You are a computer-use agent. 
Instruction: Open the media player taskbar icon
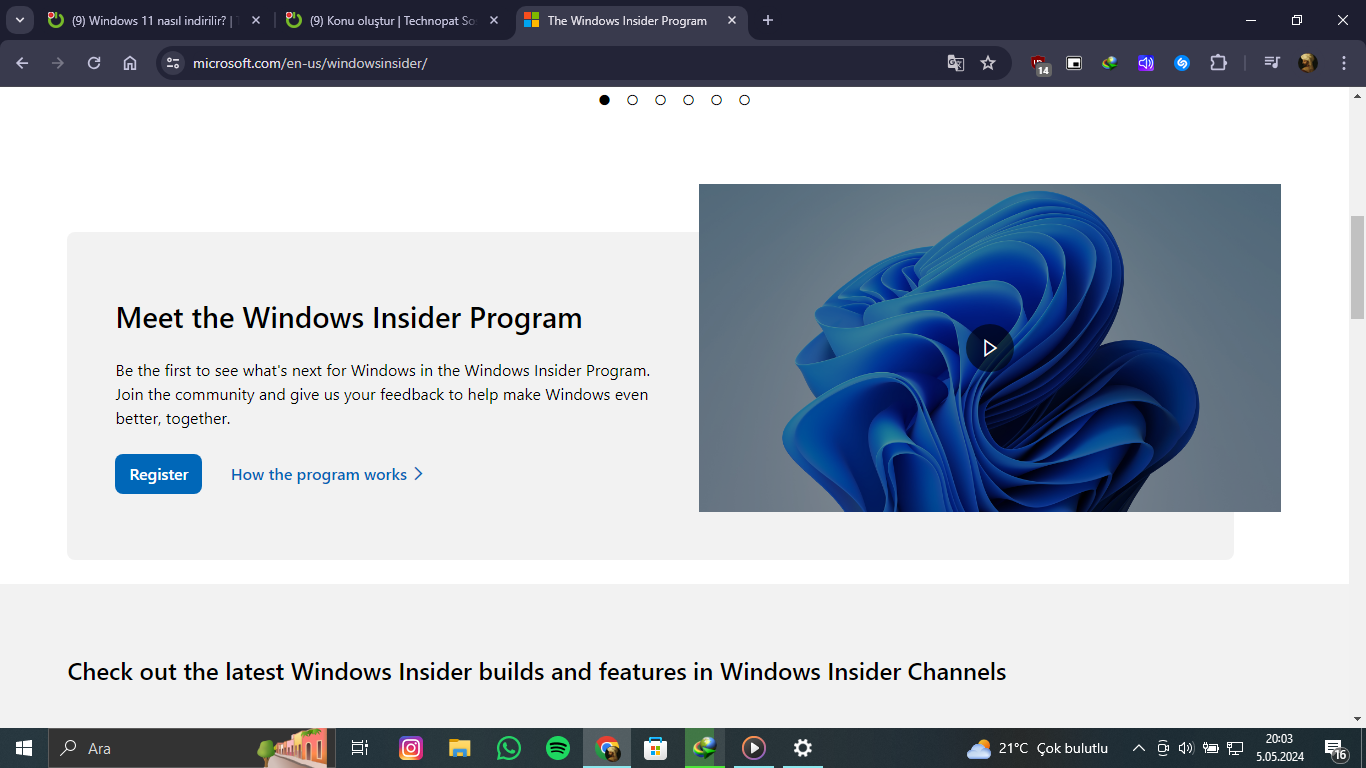[754, 748]
